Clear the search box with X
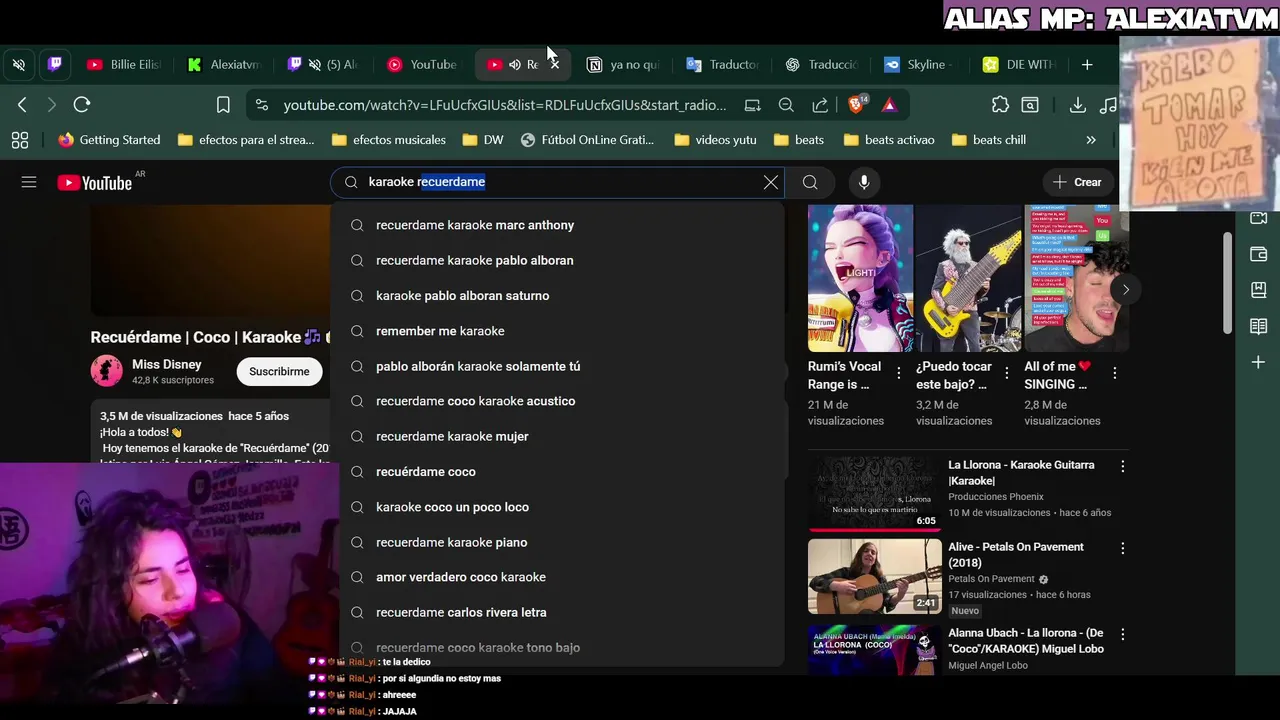The image size is (1280, 720). 771,182
